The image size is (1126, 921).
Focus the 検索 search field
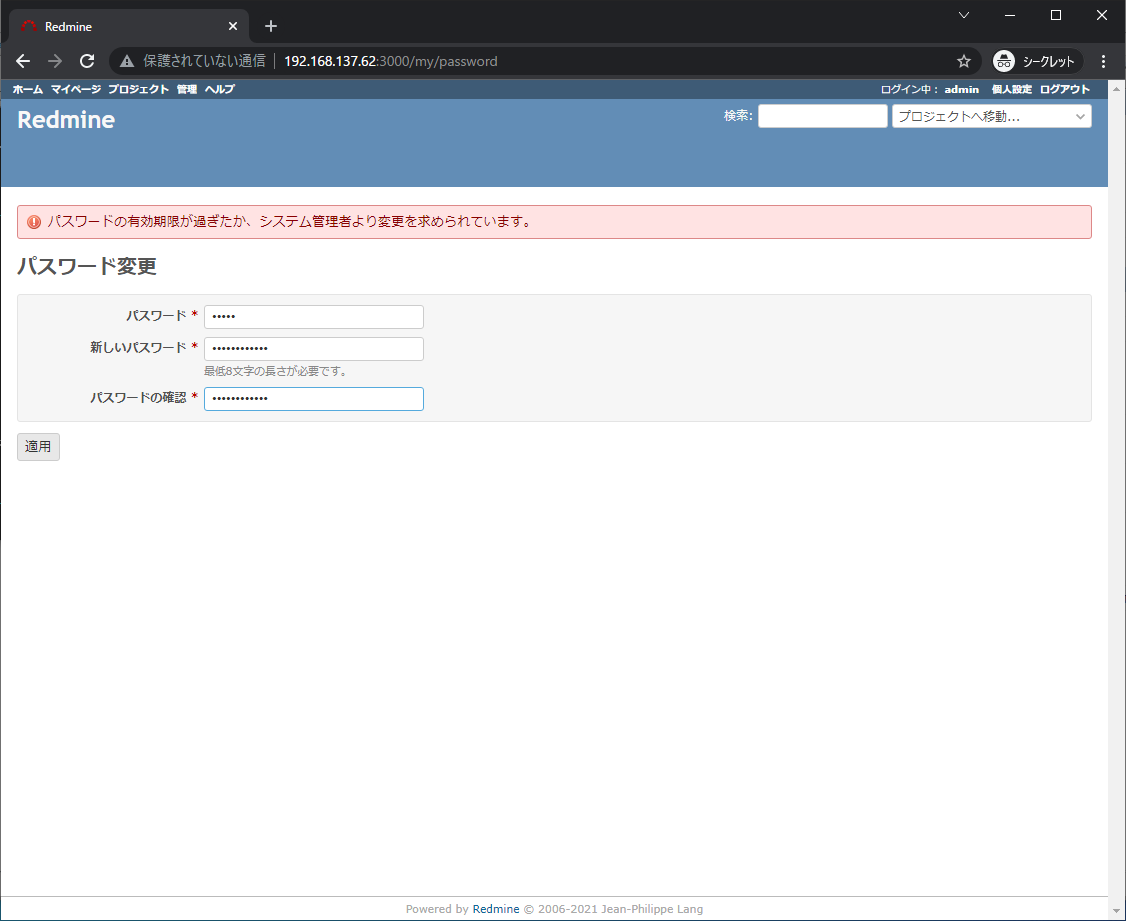(x=822, y=116)
